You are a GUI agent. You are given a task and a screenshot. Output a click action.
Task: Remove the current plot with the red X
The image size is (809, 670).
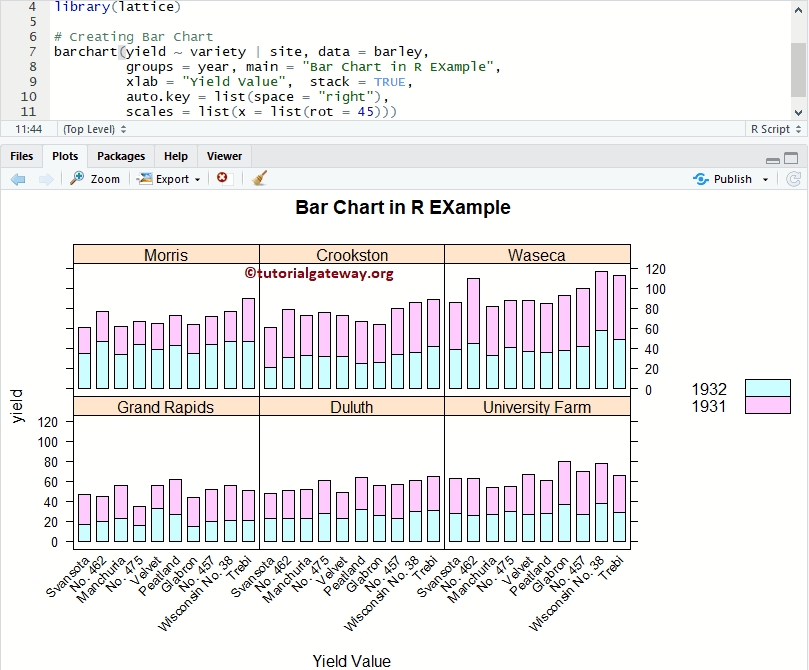click(x=223, y=178)
